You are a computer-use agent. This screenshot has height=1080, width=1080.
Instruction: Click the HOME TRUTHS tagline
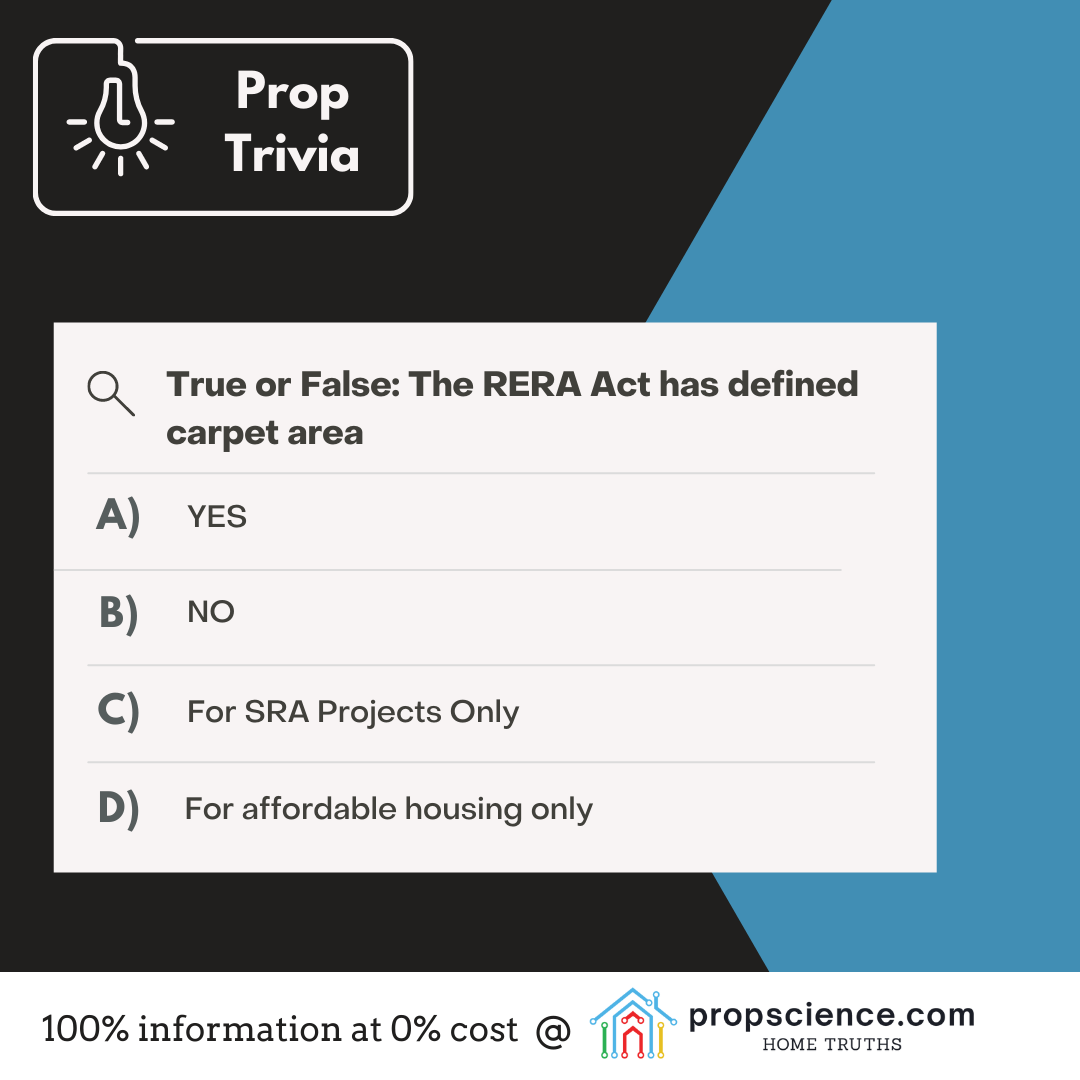point(832,1045)
